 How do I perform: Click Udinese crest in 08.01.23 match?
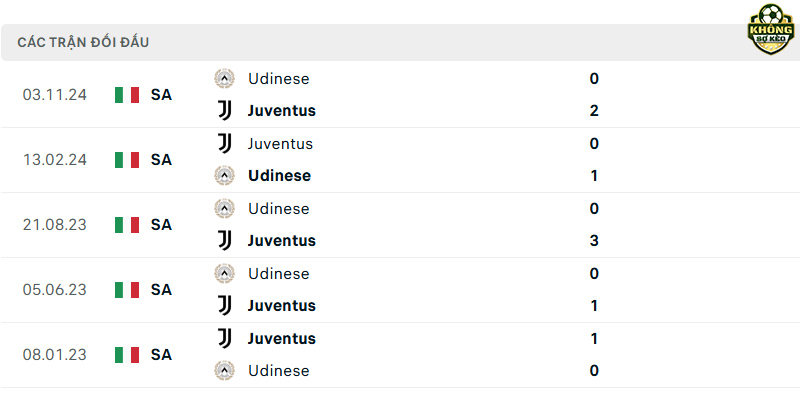224,370
